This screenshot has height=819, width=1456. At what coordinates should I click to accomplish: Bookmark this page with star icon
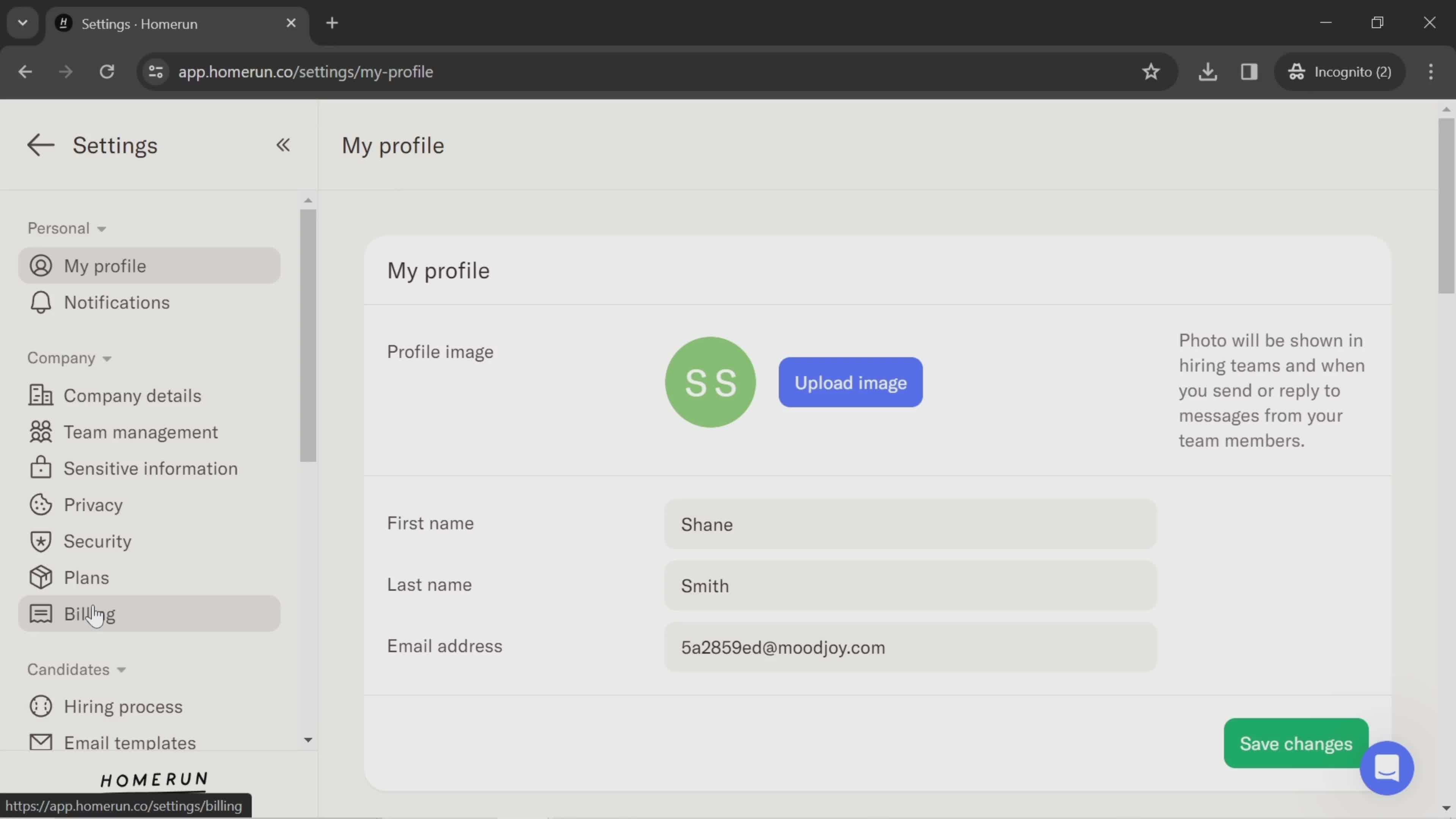tap(1151, 72)
